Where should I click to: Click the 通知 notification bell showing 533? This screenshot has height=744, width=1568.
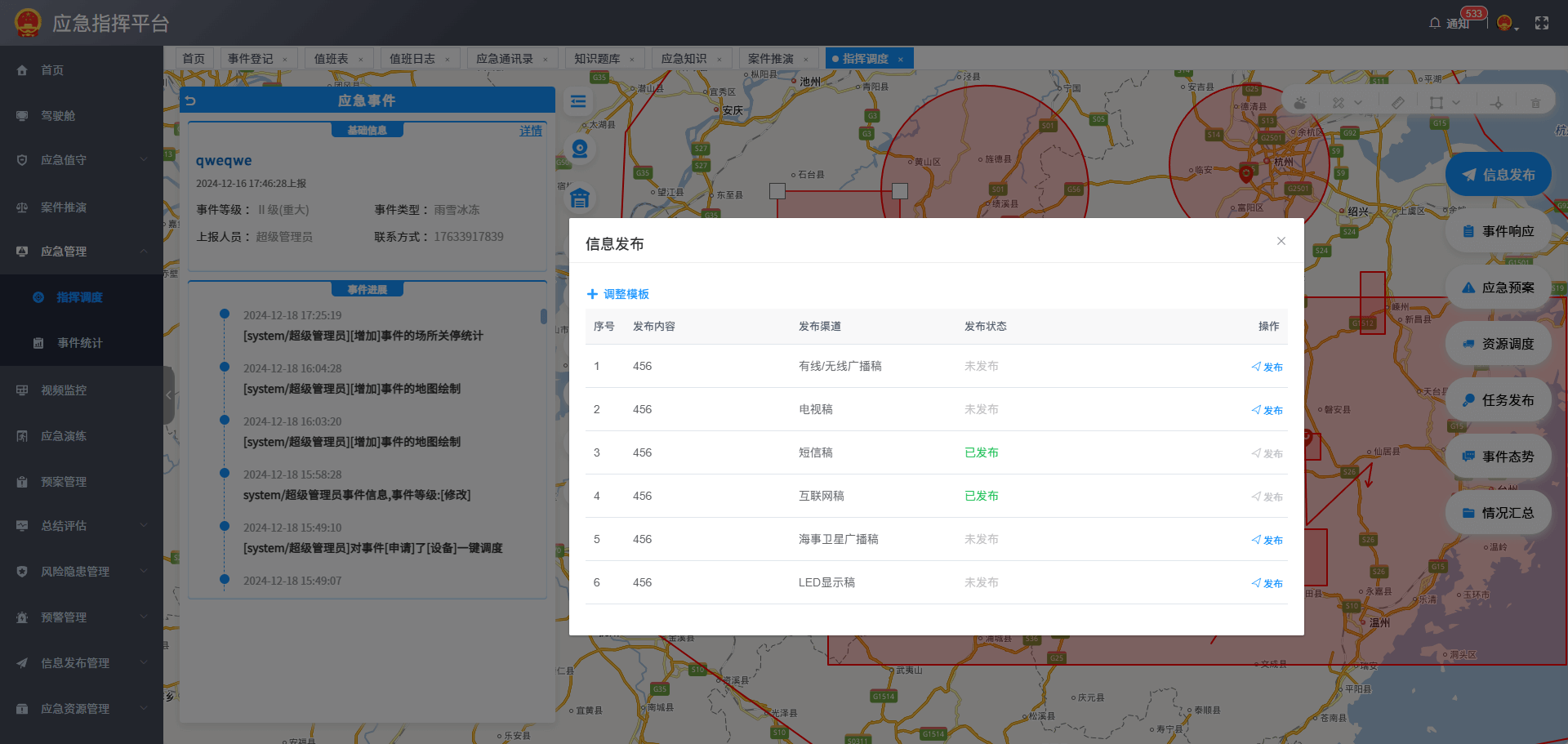point(1454,22)
